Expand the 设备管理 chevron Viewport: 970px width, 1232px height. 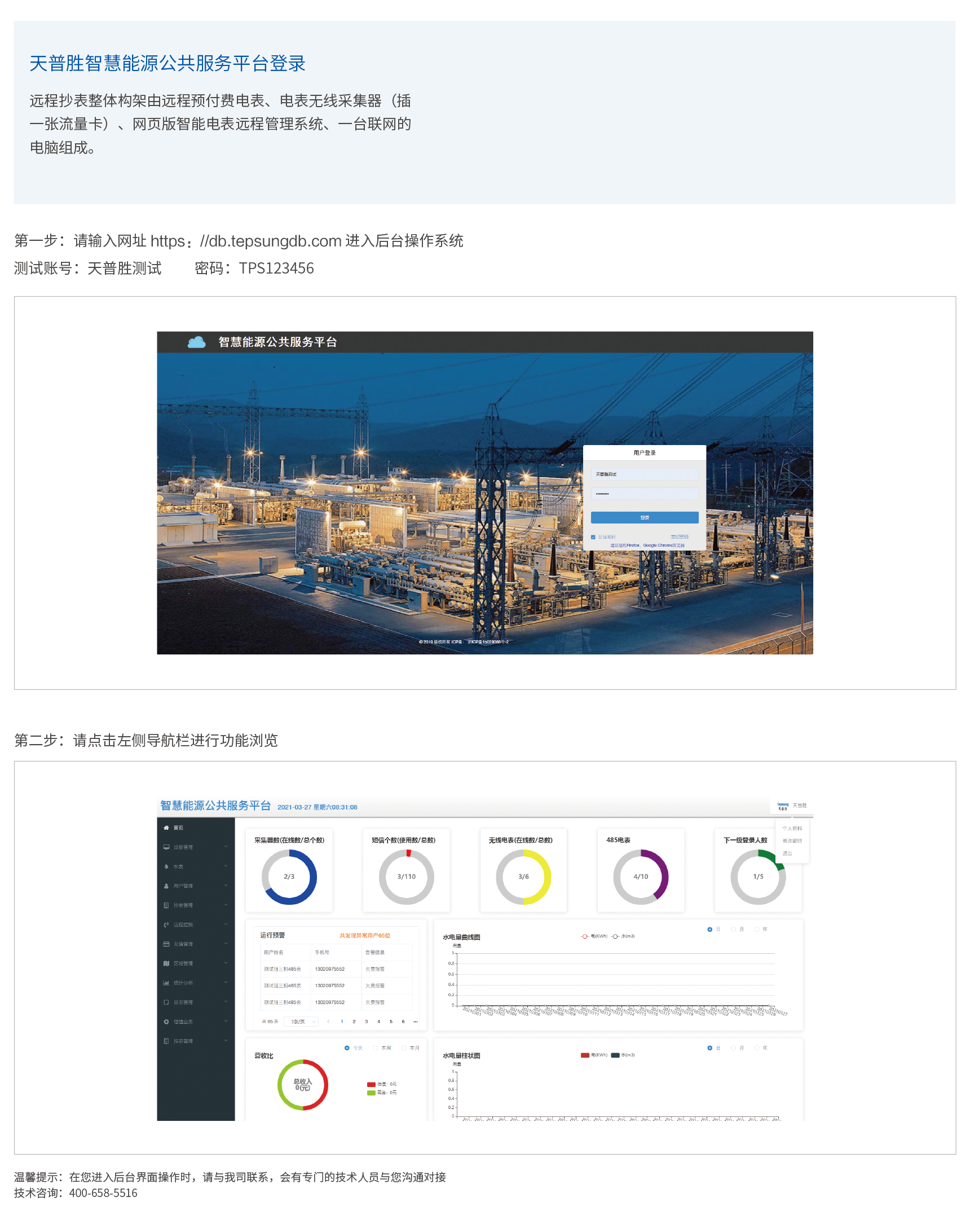point(226,846)
